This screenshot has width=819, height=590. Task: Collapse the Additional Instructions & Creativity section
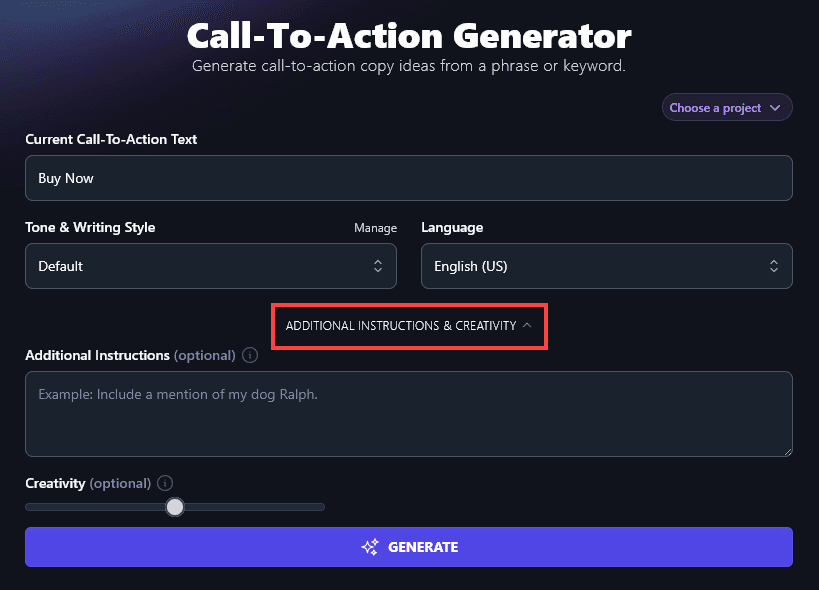tap(409, 326)
